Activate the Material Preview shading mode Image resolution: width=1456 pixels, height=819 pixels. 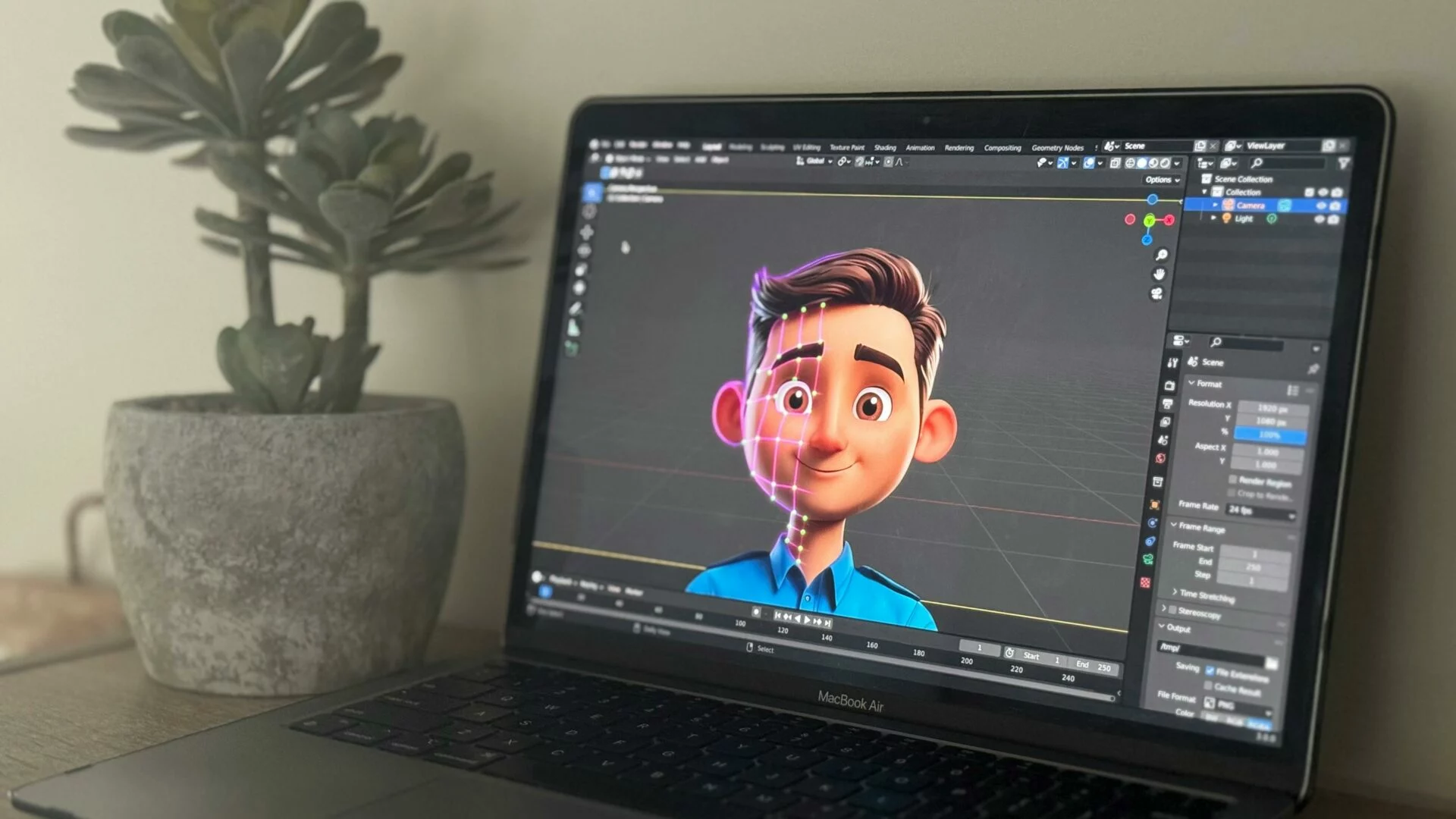[1152, 163]
